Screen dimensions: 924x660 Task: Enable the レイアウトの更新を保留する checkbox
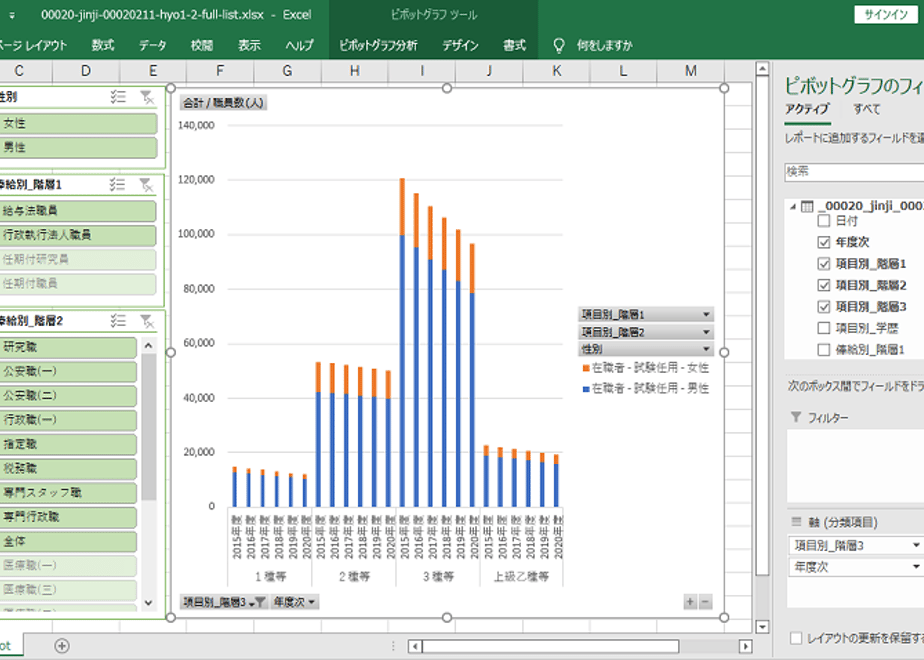coord(796,638)
